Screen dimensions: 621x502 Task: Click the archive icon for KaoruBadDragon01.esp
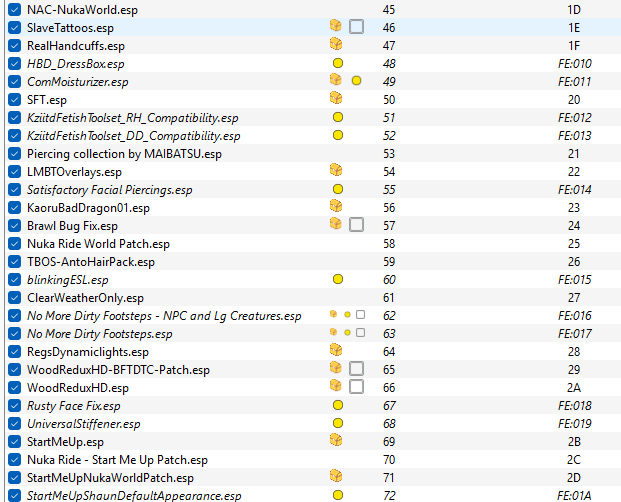pyautogui.click(x=336, y=206)
